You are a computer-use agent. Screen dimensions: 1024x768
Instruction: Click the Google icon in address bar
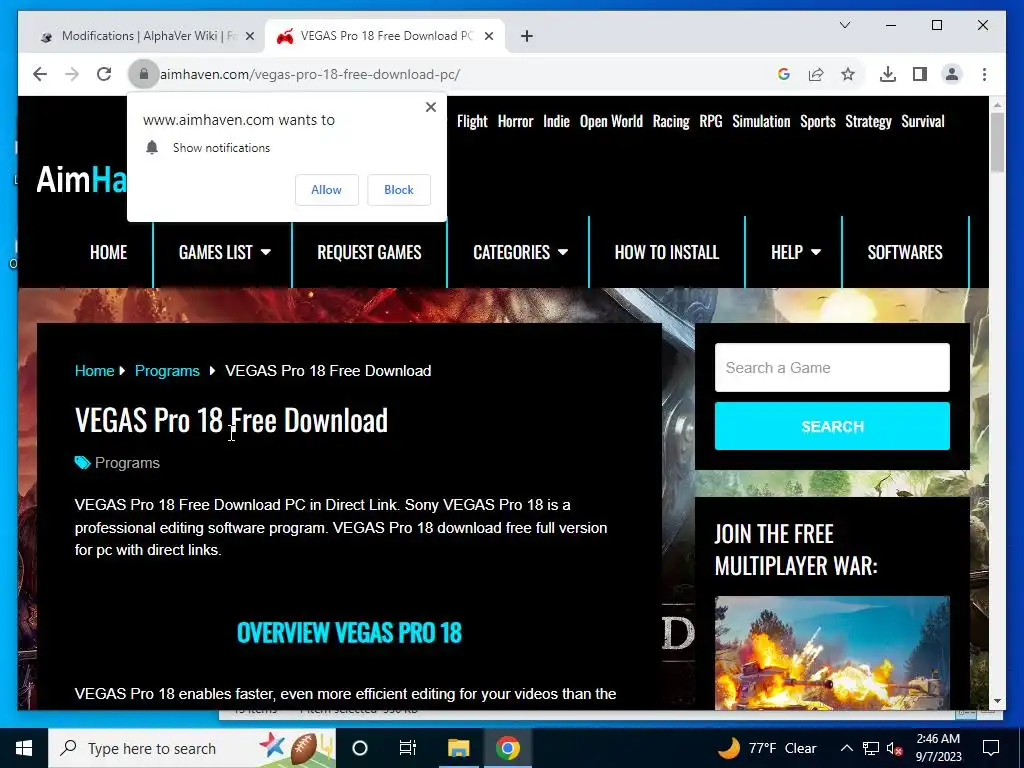(784, 74)
